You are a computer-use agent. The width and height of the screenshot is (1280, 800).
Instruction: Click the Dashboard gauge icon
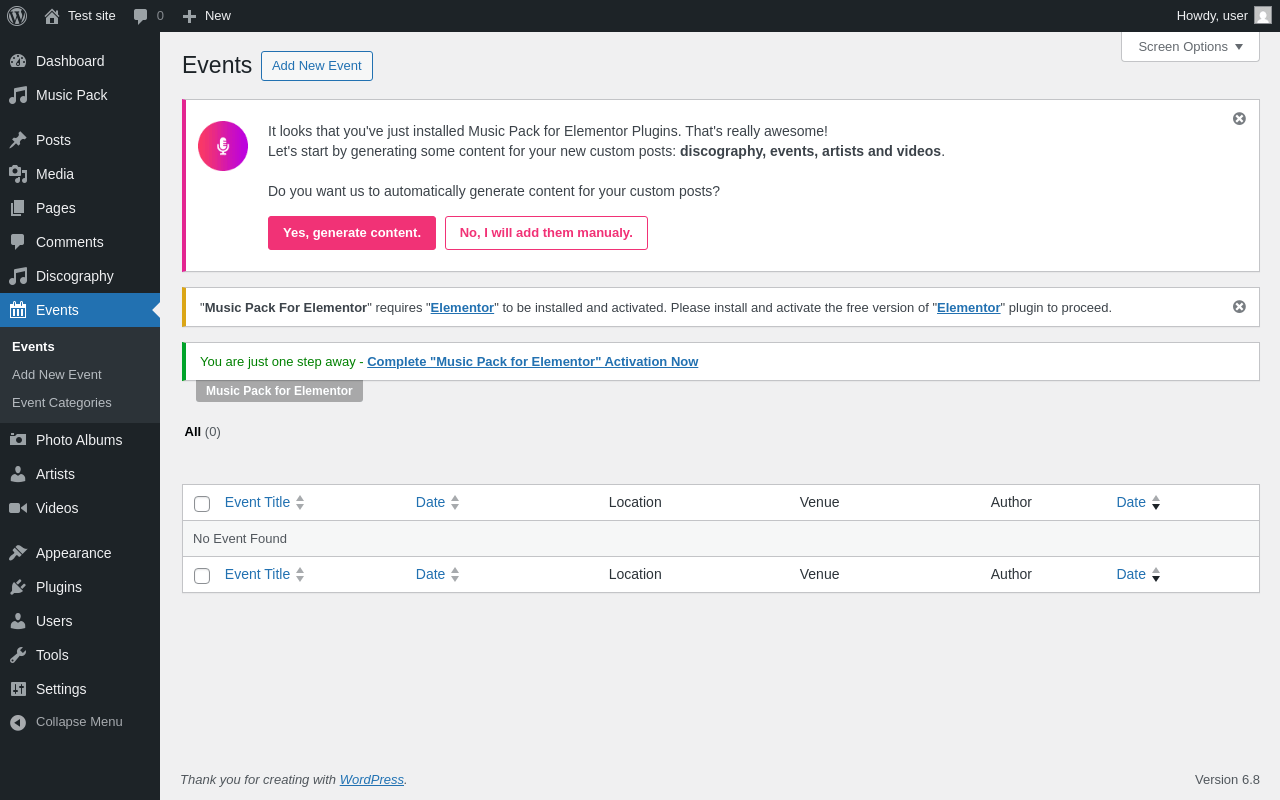[x=18, y=61]
